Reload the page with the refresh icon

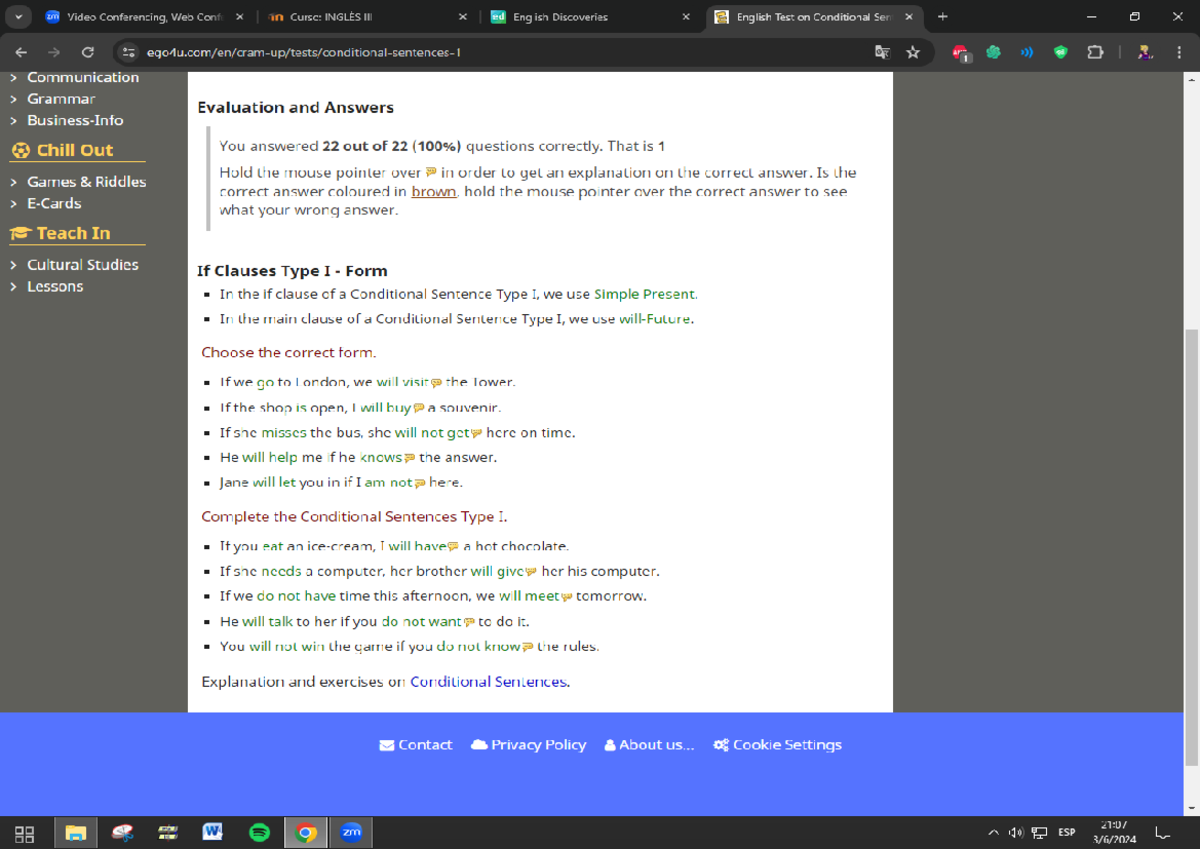tap(88, 52)
